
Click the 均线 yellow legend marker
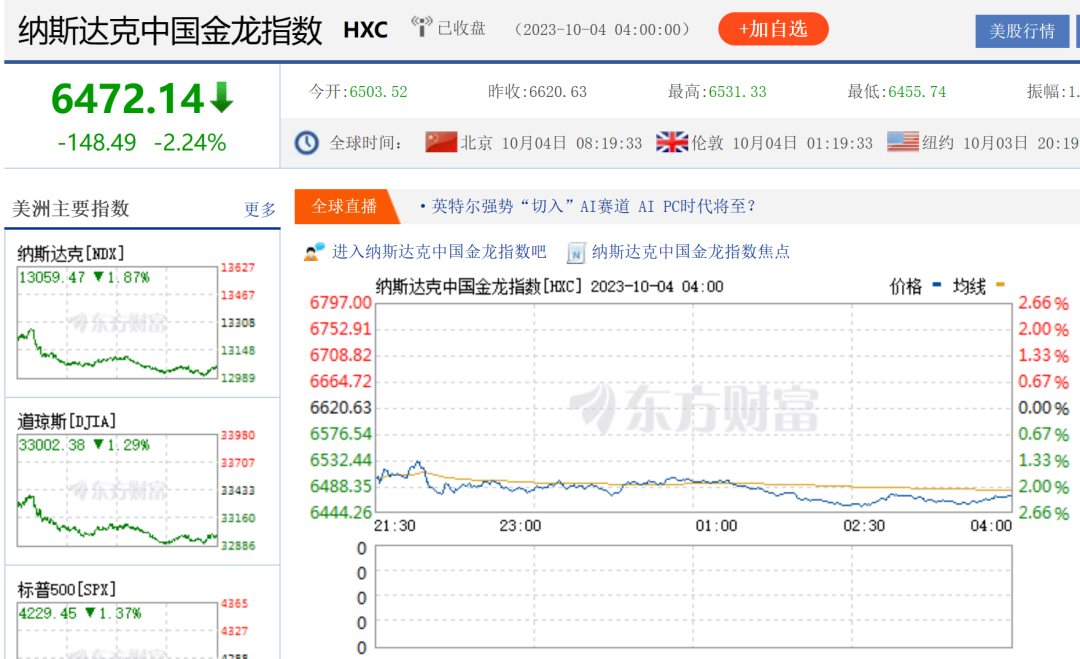[x=1000, y=284]
